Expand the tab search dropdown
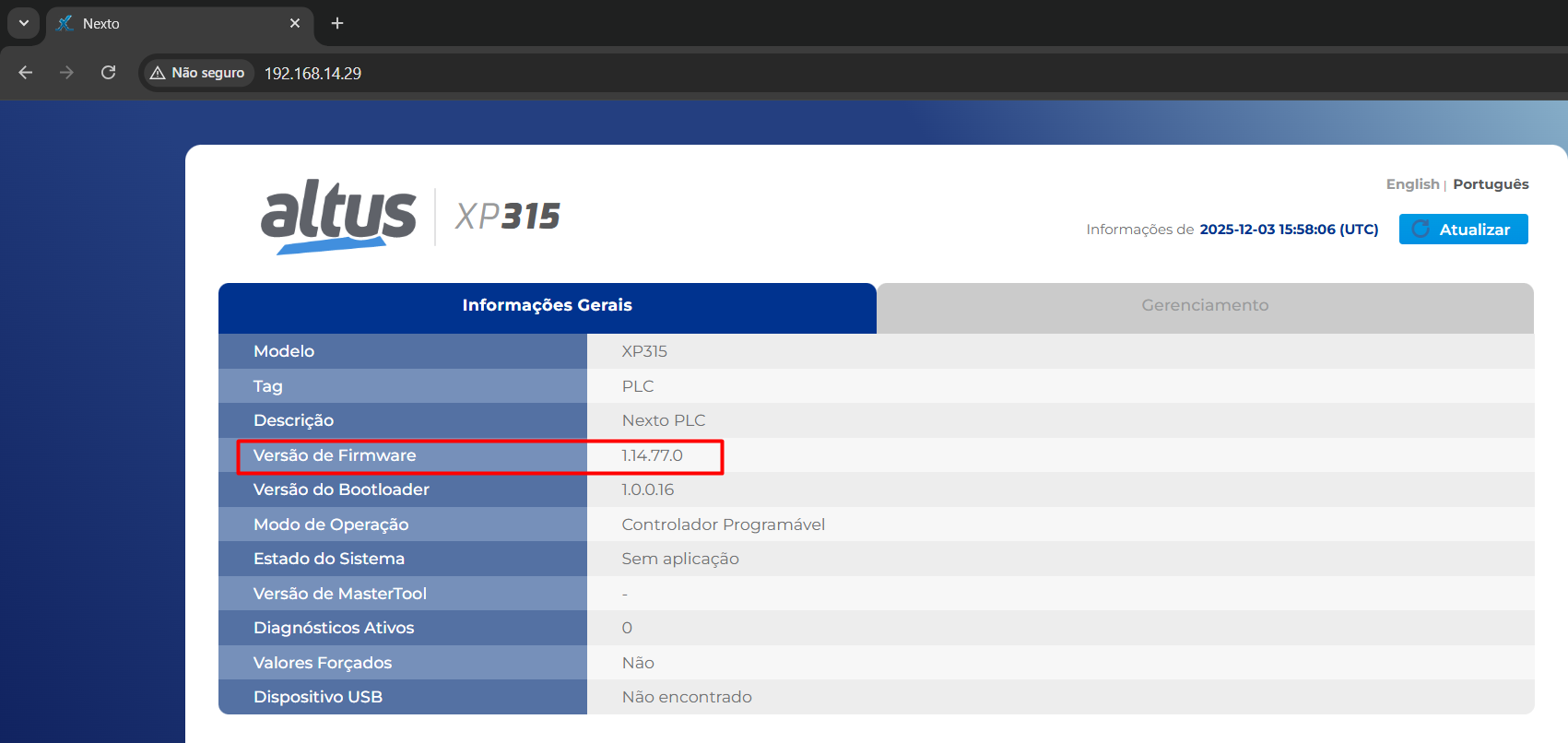This screenshot has width=1568, height=743. click(24, 23)
